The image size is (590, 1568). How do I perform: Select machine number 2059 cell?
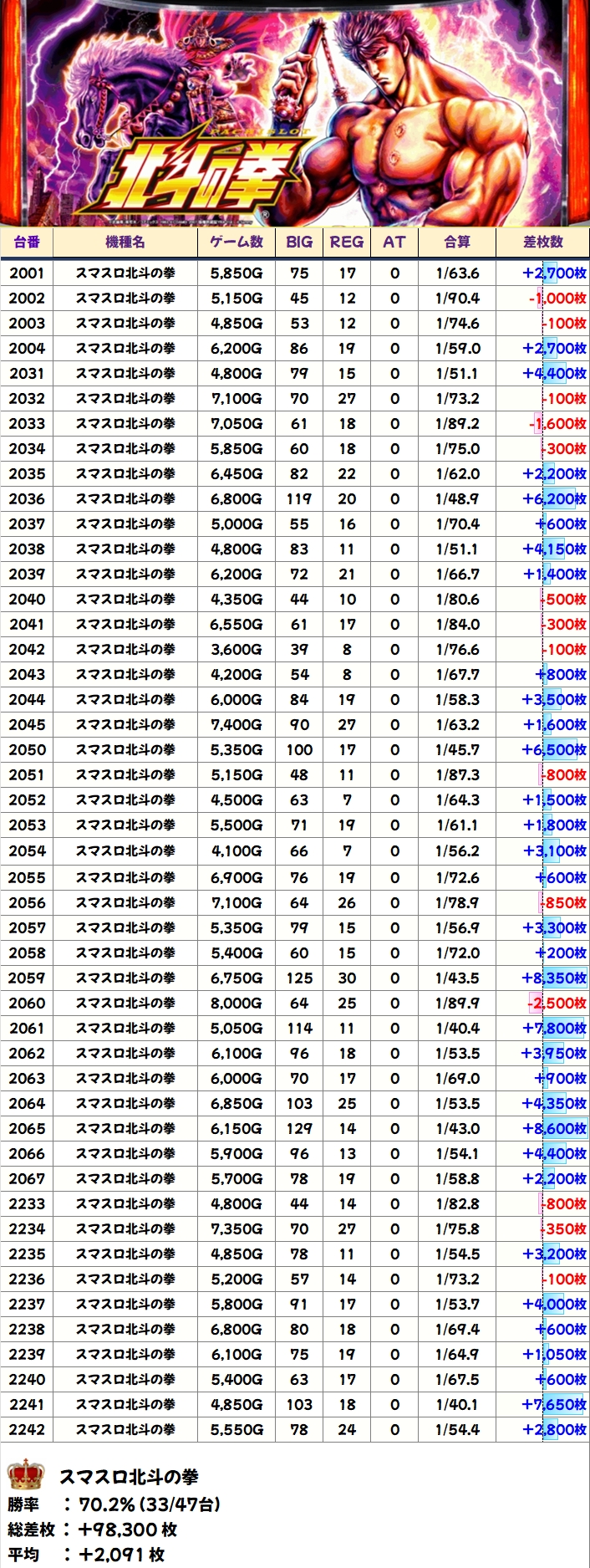[x=27, y=978]
